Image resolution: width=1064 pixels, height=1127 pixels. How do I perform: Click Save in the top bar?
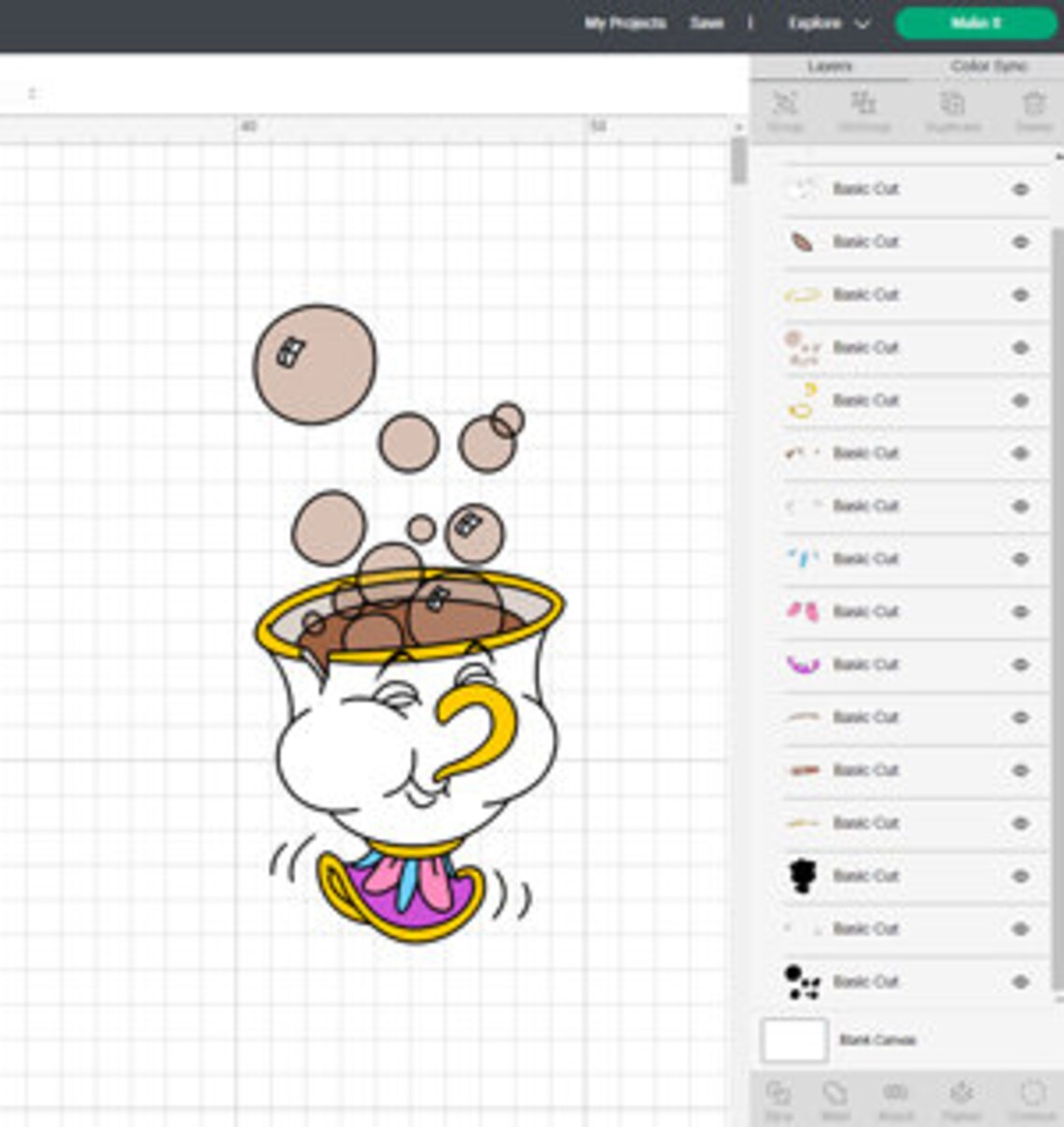pos(707,23)
